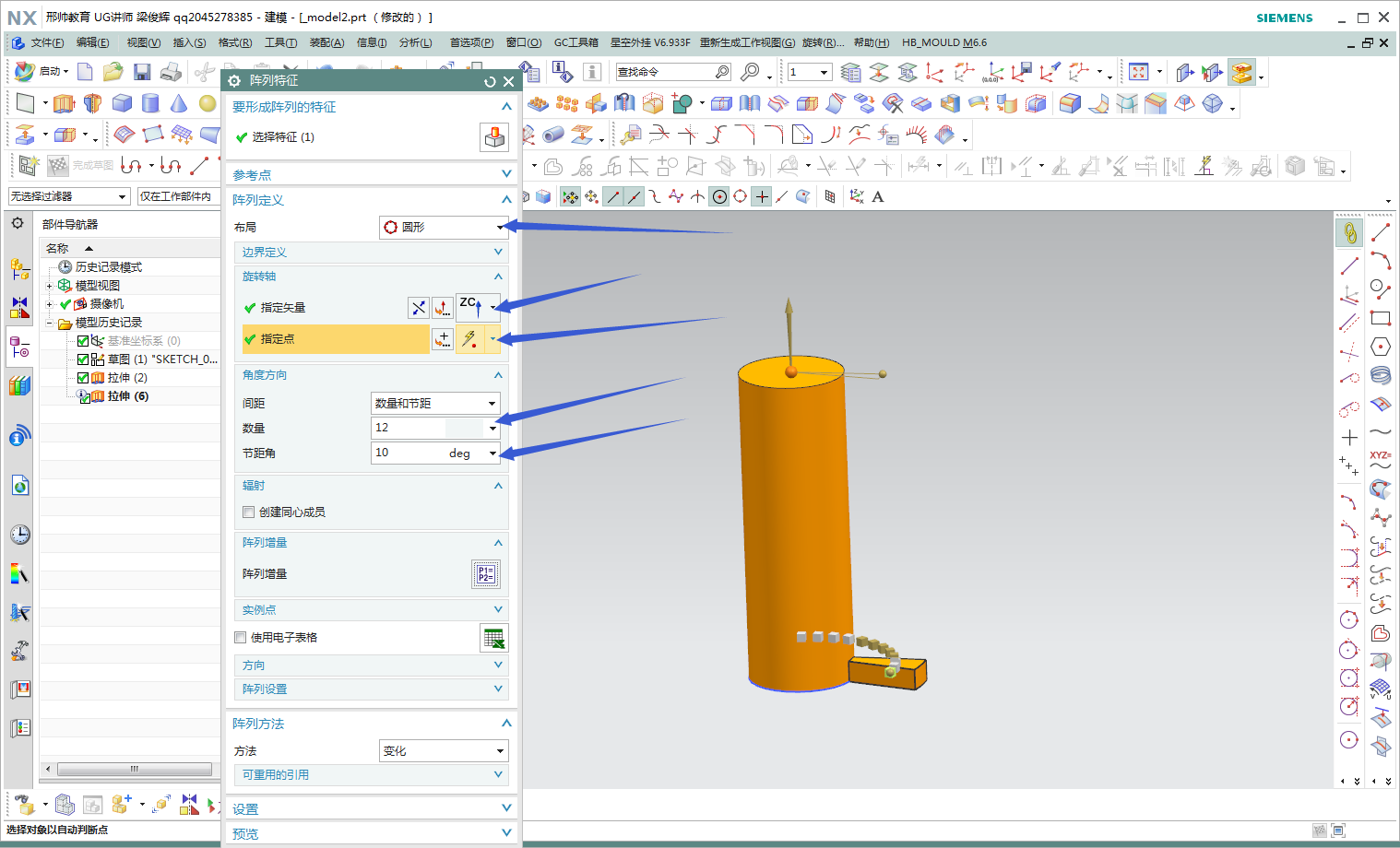Open the 分析(L) menu

pyautogui.click(x=415, y=42)
